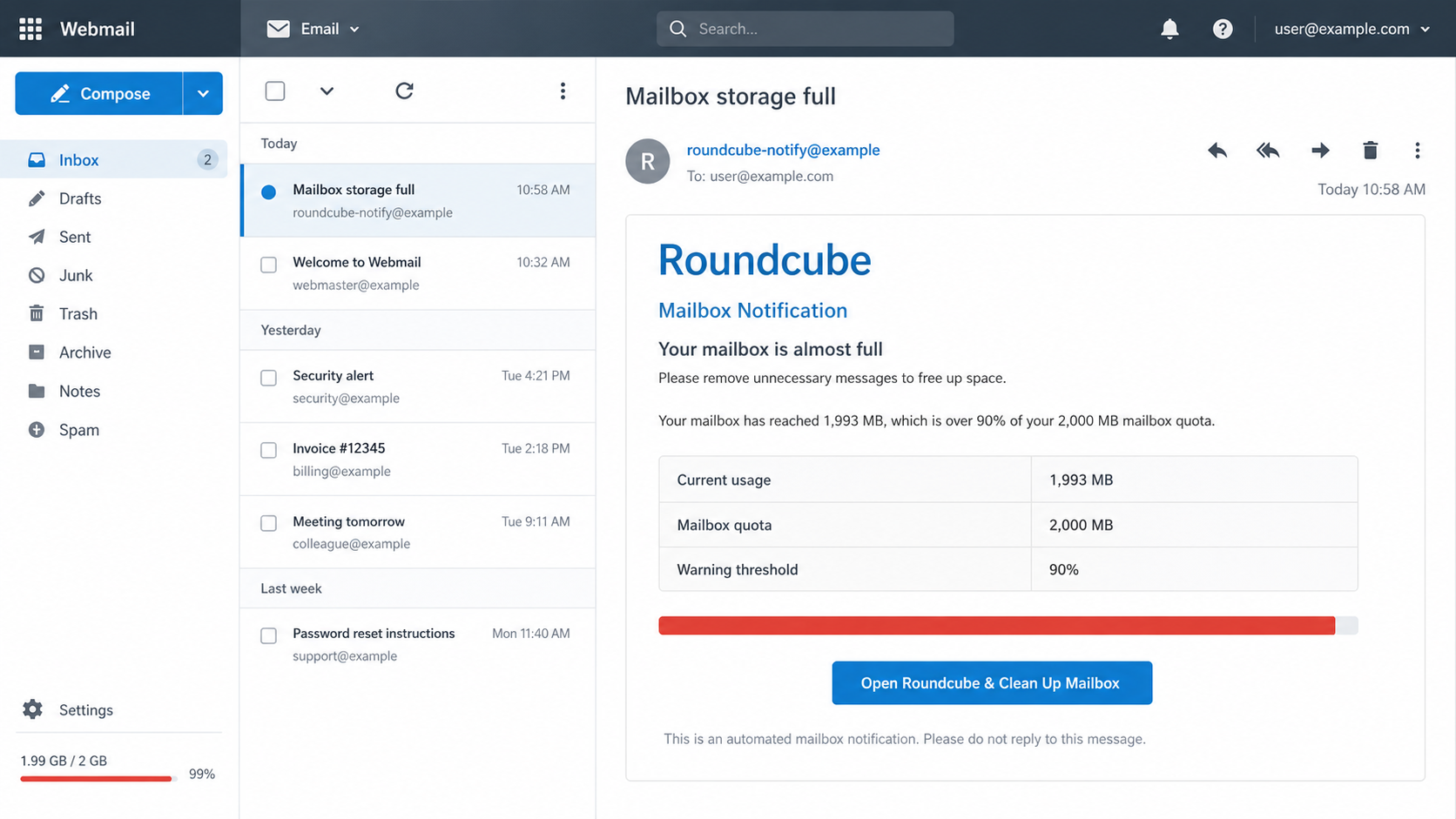Click the Compose button
This screenshot has width=1456, height=819.
(x=99, y=93)
